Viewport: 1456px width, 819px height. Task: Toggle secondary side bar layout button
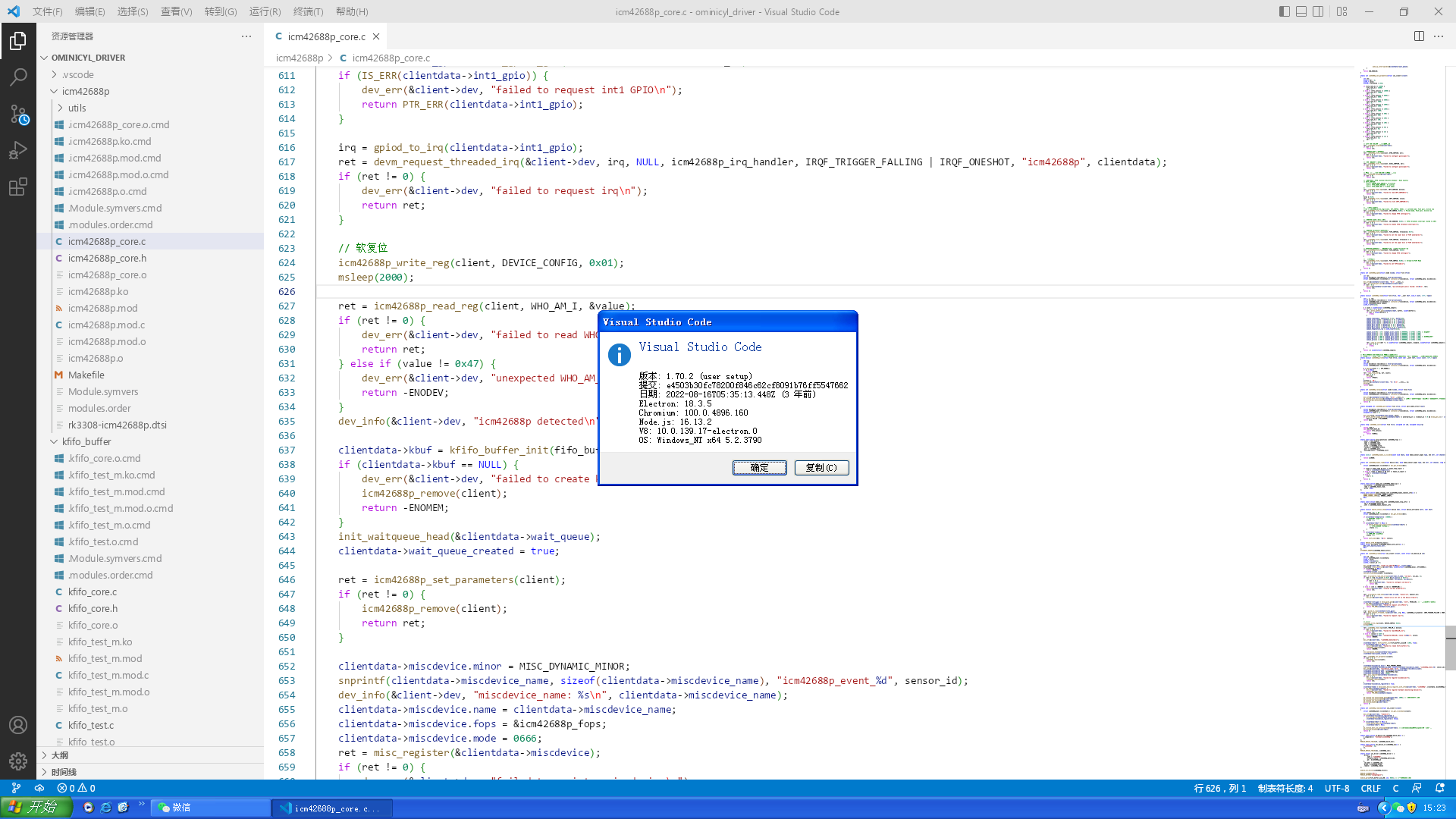click(1319, 11)
